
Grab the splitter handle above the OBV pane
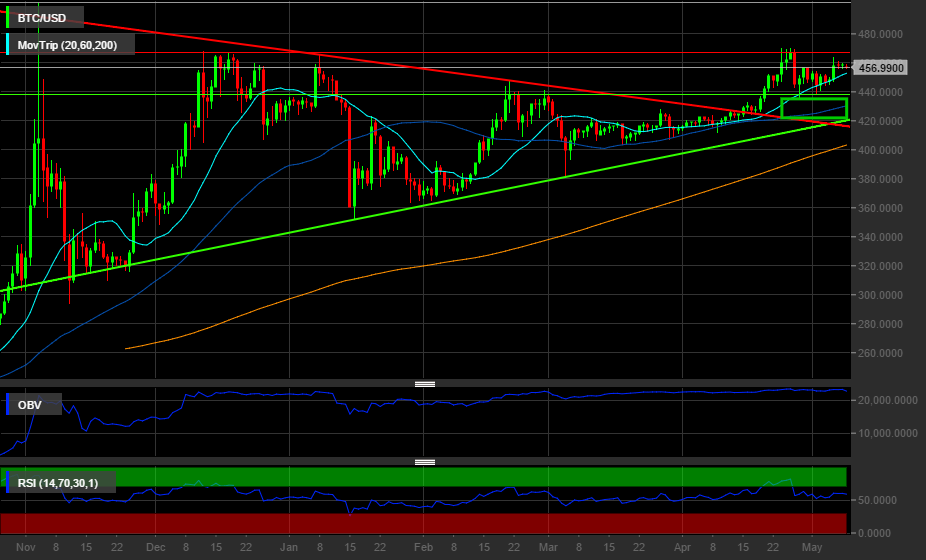[x=424, y=384]
